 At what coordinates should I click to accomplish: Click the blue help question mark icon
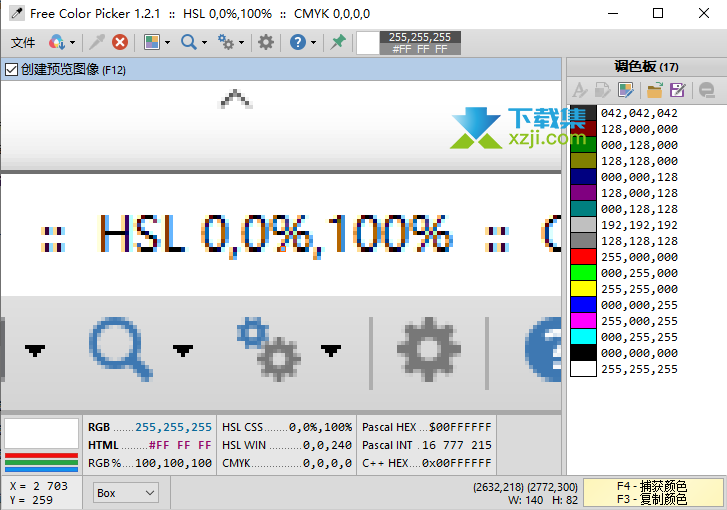pos(298,42)
